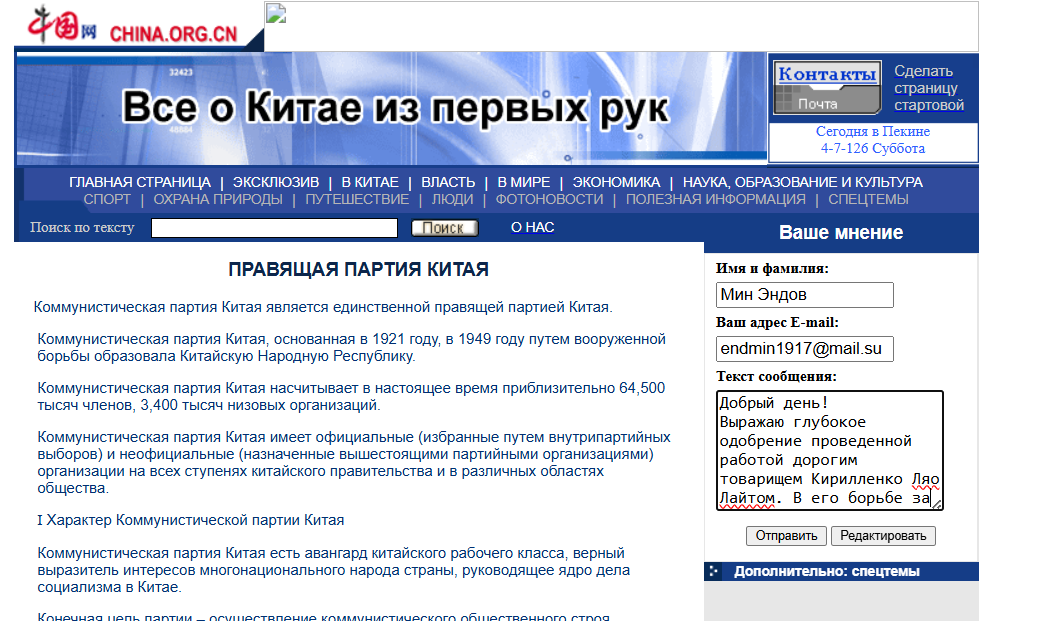
Task: Go to ФОТОНОВОСТИ section
Action: coord(549,200)
